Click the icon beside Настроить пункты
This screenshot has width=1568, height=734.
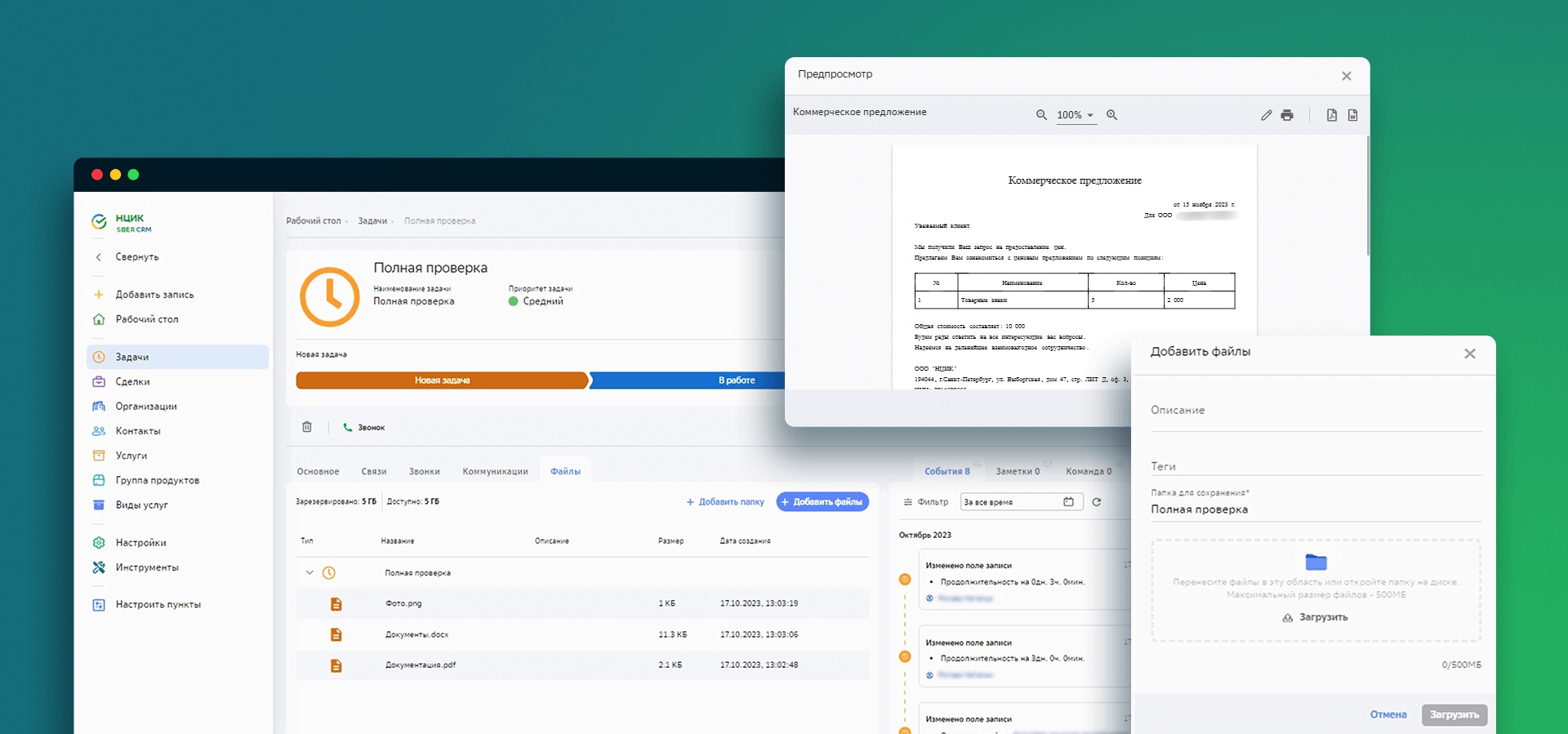pyautogui.click(x=99, y=605)
